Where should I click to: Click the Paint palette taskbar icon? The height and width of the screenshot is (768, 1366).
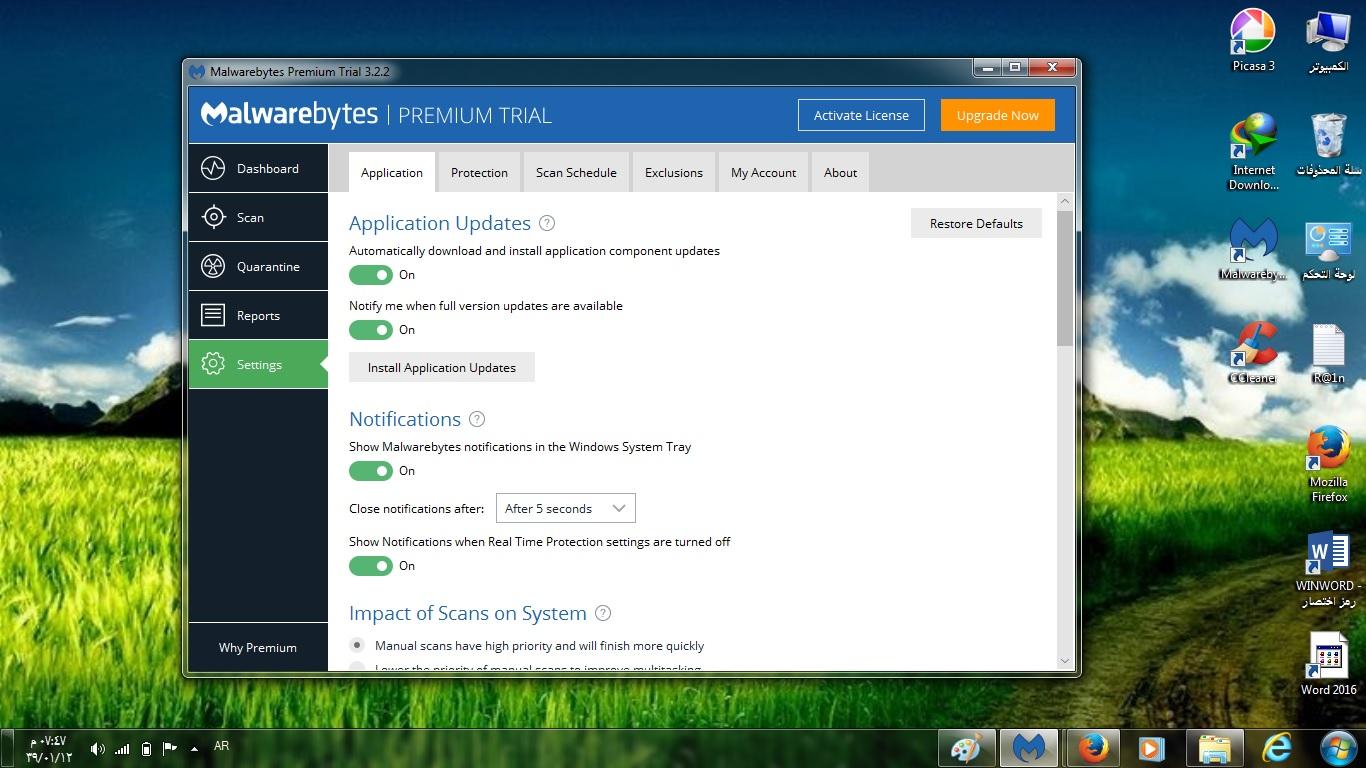point(966,747)
